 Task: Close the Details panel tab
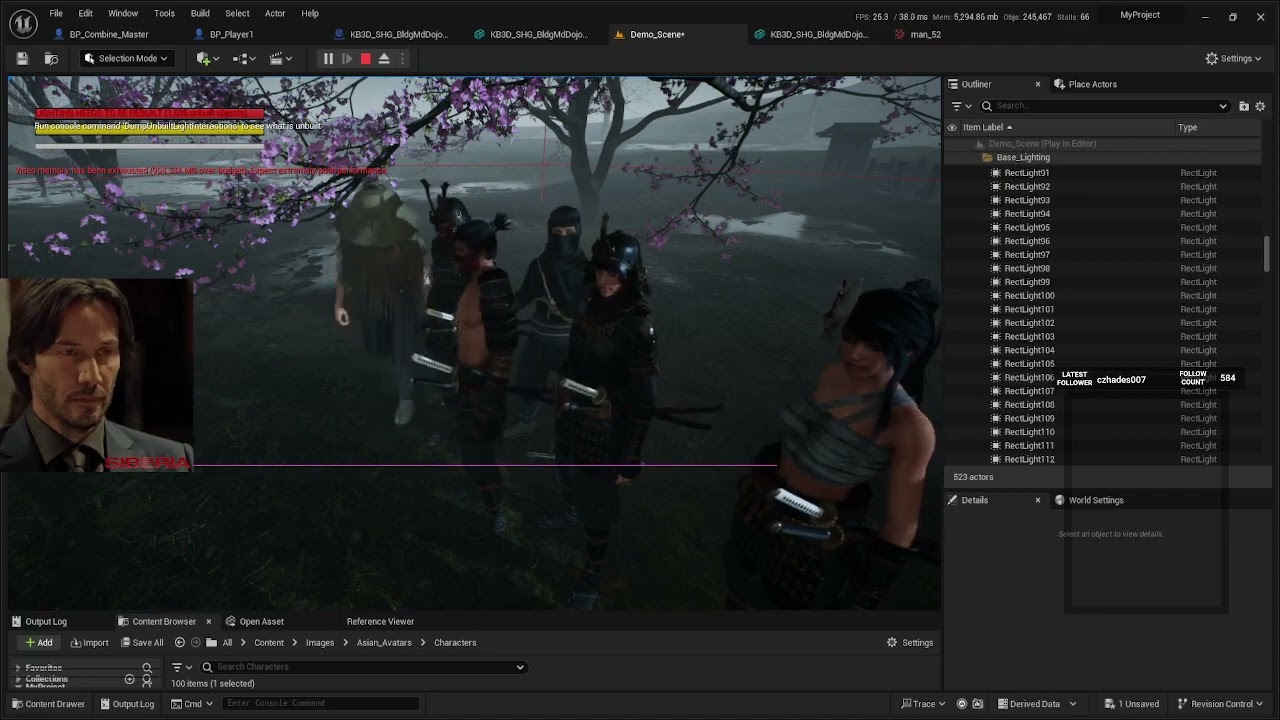coord(1037,500)
